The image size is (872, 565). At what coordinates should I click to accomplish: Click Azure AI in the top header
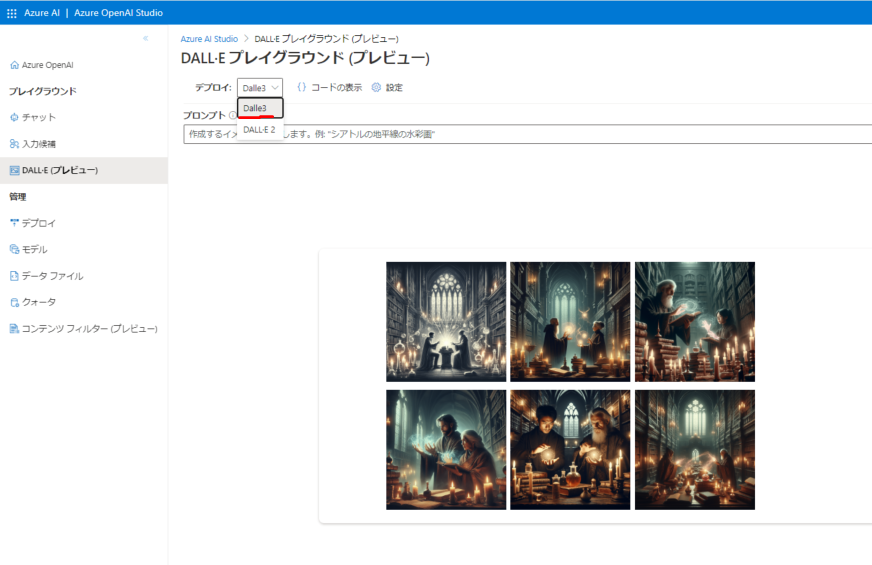point(42,13)
